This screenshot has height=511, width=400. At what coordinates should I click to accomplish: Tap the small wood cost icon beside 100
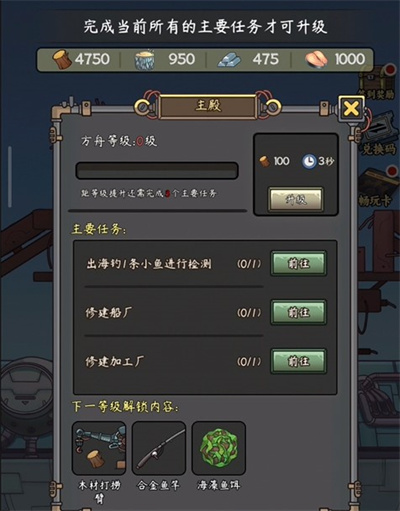pyautogui.click(x=265, y=161)
